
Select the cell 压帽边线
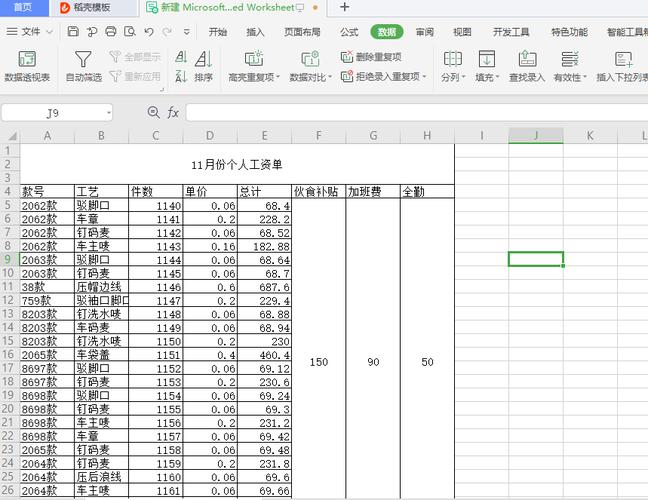(101, 287)
